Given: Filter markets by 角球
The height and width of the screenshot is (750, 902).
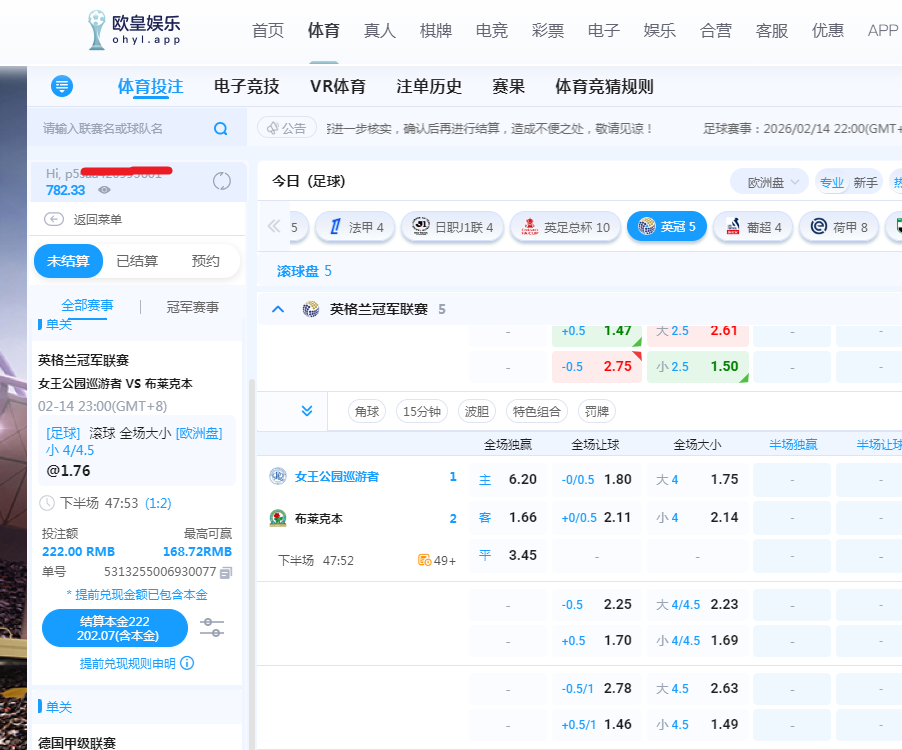Looking at the screenshot, I should click(366, 411).
